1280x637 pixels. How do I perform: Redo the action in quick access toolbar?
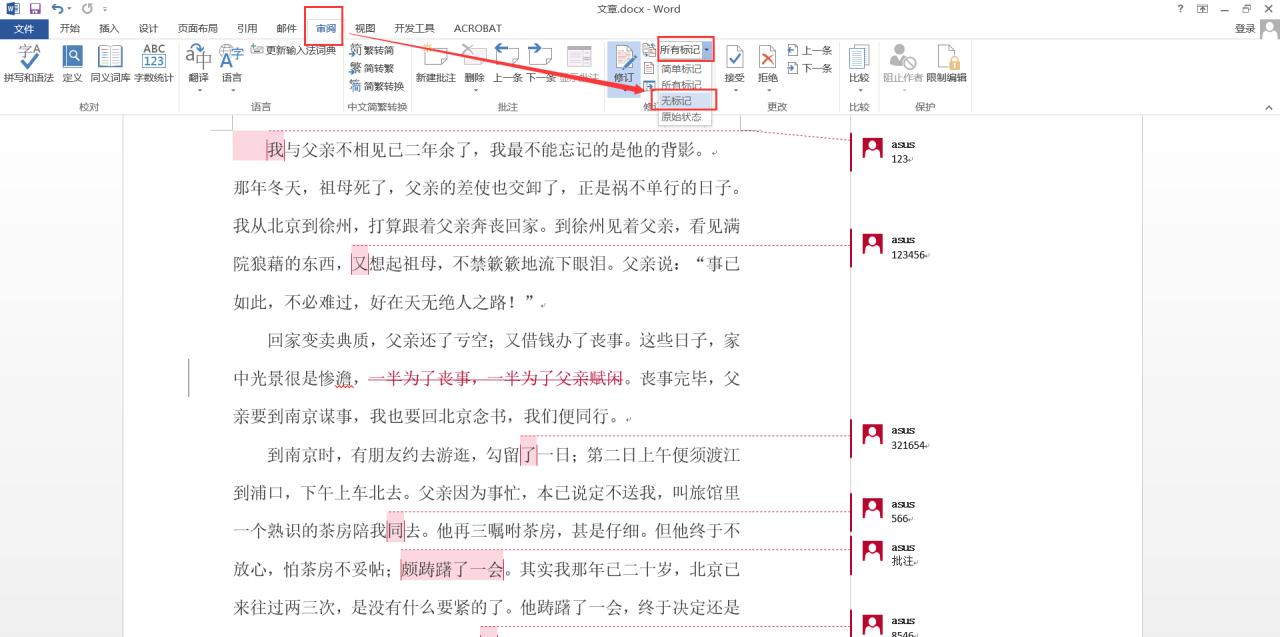pyautogui.click(x=87, y=9)
